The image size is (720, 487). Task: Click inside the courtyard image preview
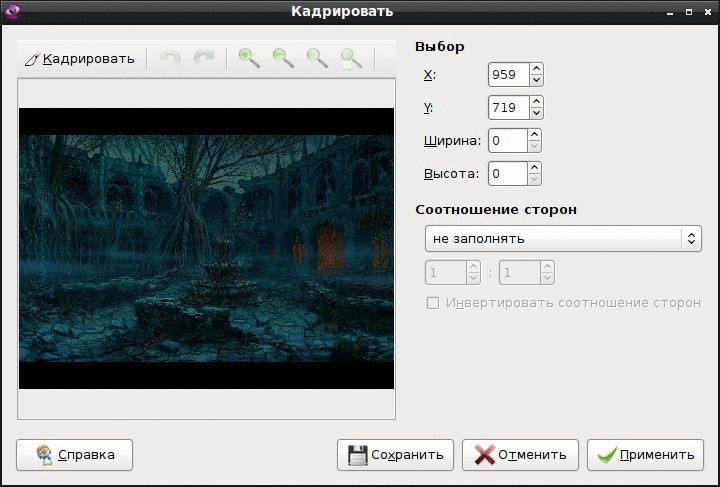coord(206,248)
